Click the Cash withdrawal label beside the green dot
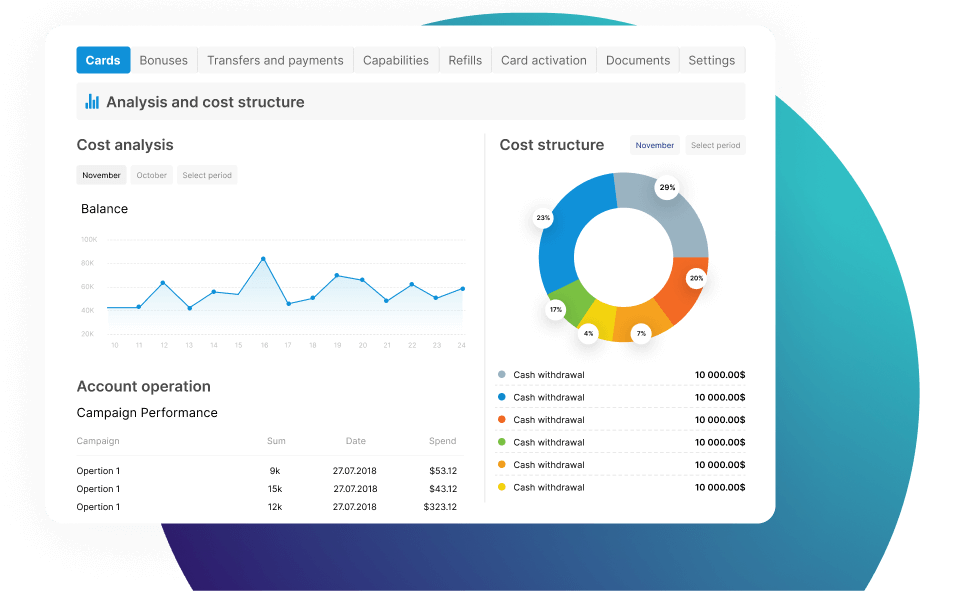Screen dimensions: 953x591 [549, 442]
